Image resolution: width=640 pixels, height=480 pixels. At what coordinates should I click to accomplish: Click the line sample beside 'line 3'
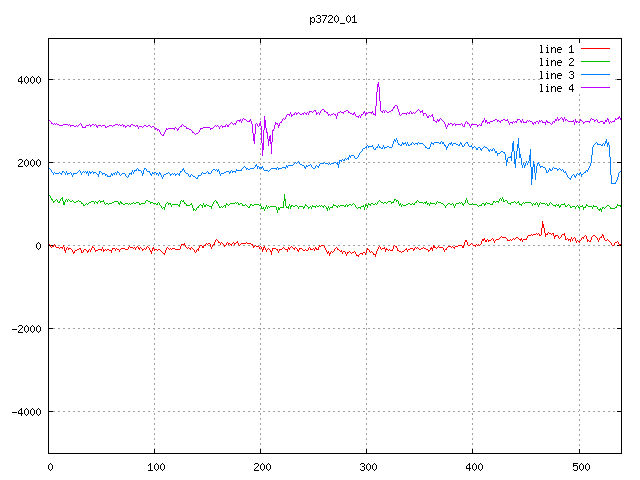tap(596, 75)
